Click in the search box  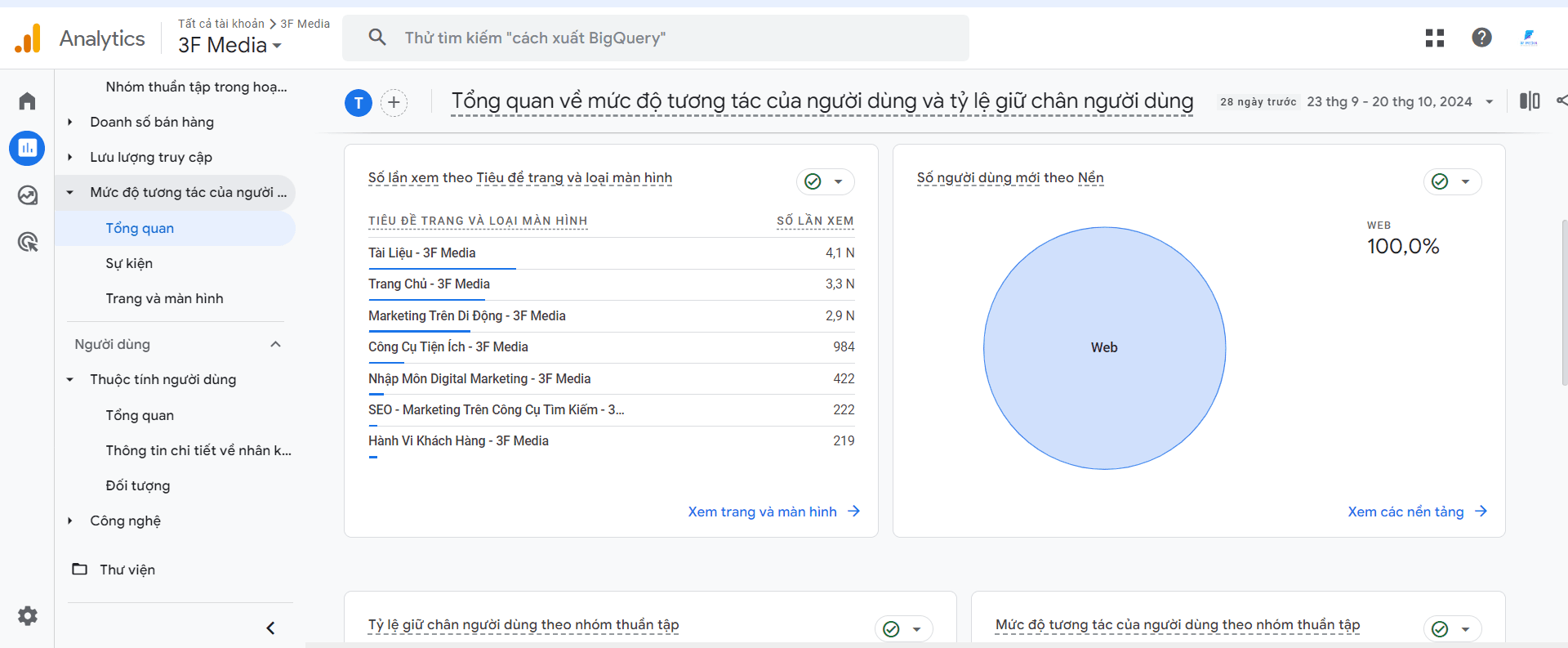click(x=656, y=38)
